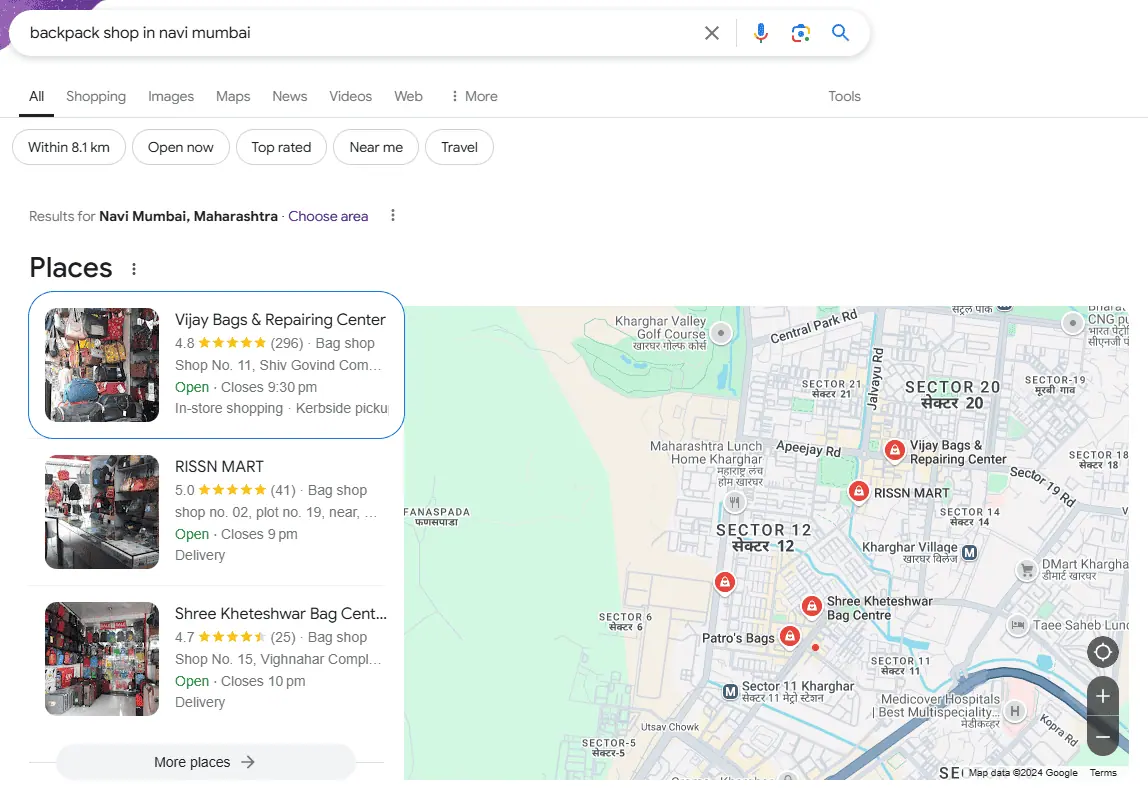Click the More places button
Screen dimensions: 1148x798
click(x=206, y=762)
